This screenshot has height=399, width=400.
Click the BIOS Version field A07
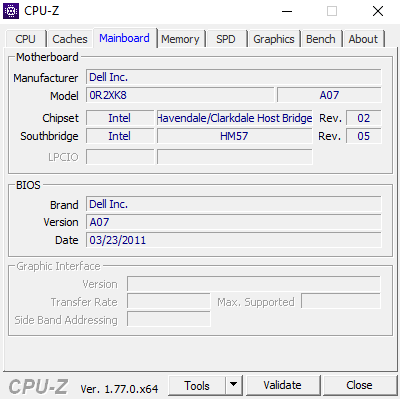(x=234, y=222)
